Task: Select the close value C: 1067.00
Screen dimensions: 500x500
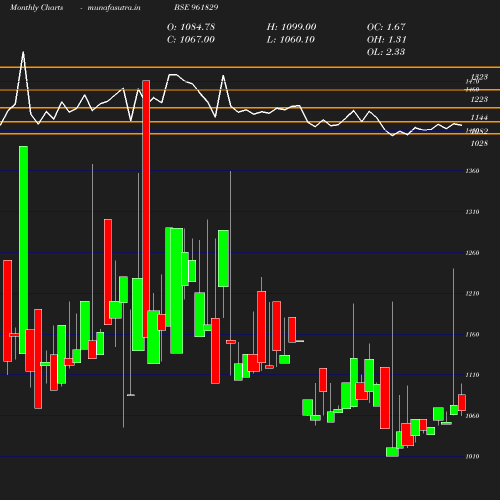Action: pyautogui.click(x=191, y=40)
